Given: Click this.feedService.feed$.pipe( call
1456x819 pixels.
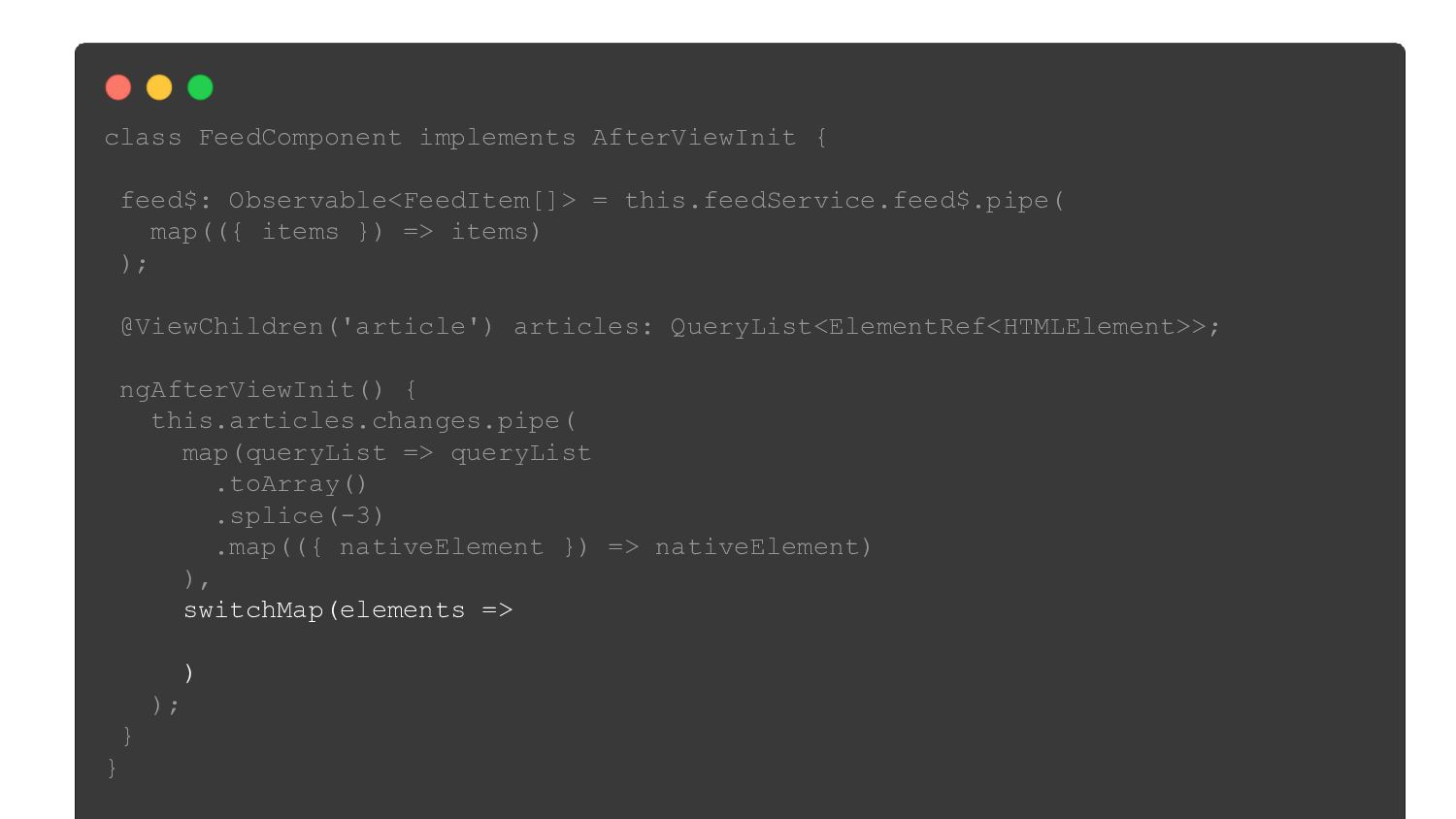Looking at the screenshot, I should click(844, 201).
